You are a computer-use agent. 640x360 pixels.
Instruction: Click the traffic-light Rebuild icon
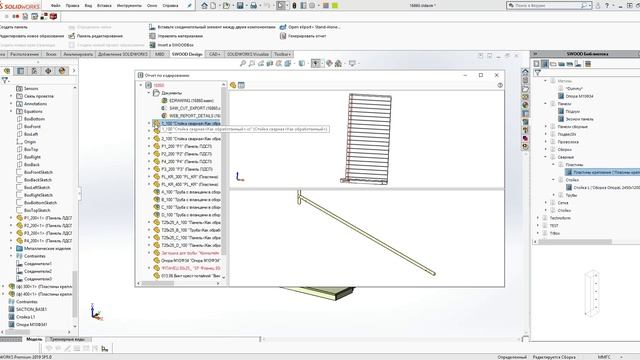pyautogui.click(x=294, y=6)
